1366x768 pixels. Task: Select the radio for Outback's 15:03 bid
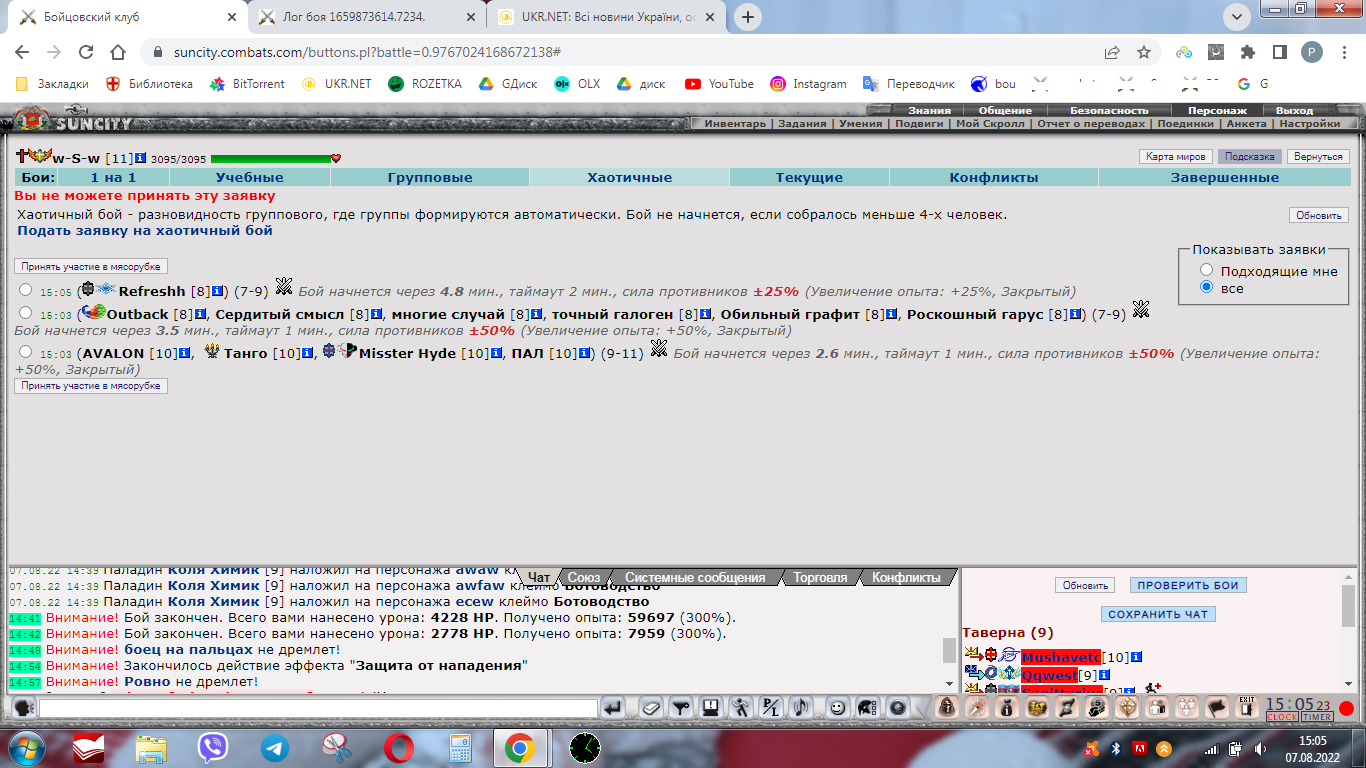tap(26, 313)
